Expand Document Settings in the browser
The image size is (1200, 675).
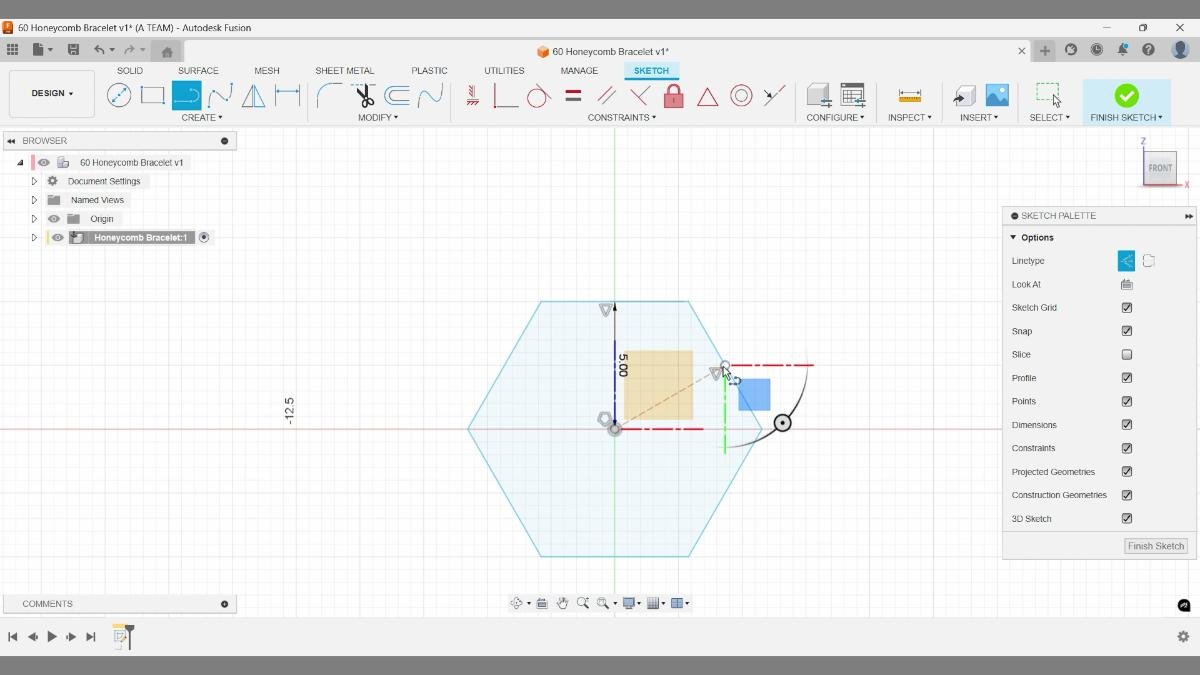(34, 181)
